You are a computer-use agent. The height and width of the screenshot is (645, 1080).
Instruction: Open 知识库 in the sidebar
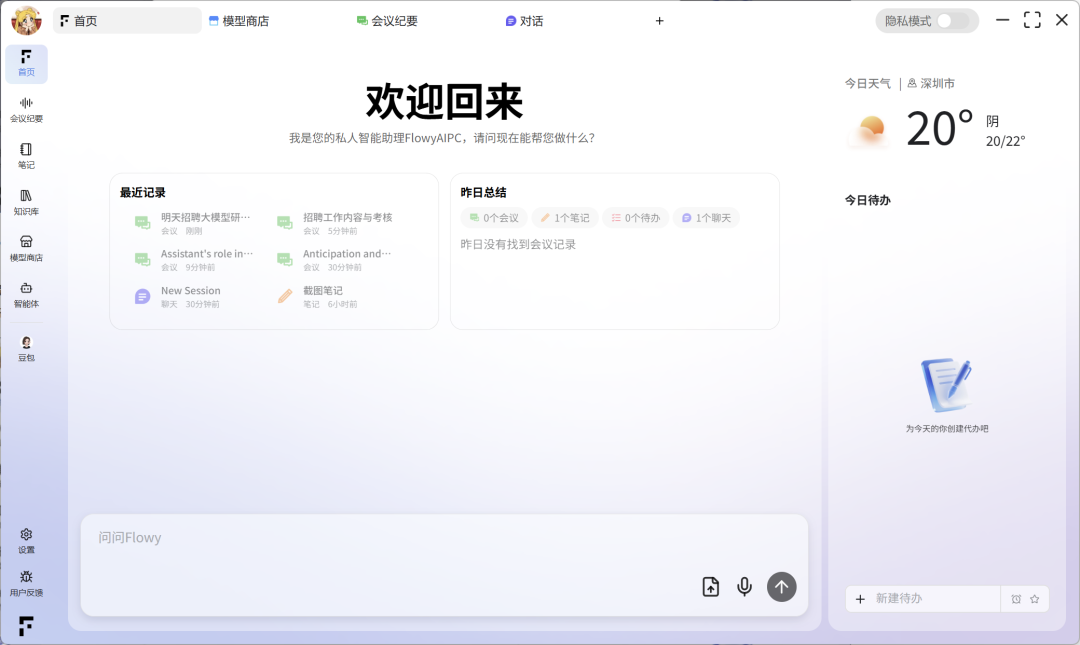(26, 202)
